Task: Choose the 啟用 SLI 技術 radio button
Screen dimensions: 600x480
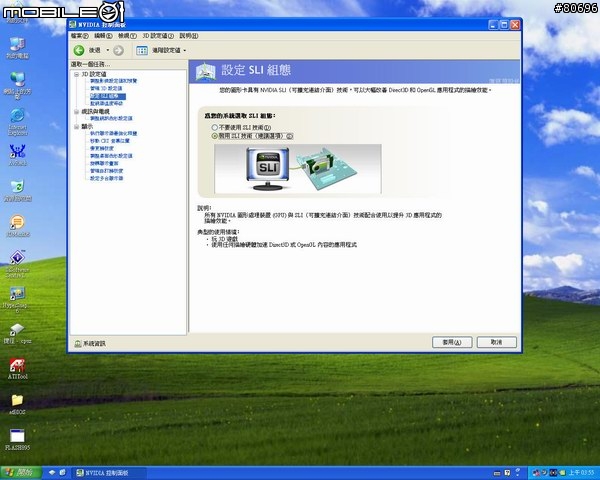Action: tap(215, 136)
